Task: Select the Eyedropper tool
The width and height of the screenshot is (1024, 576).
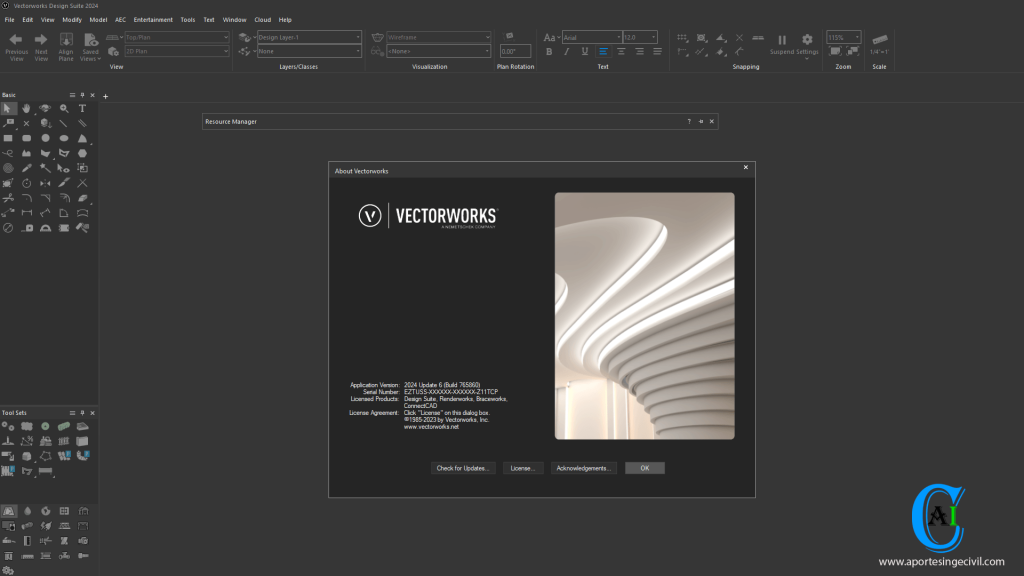Action: pyautogui.click(x=27, y=168)
